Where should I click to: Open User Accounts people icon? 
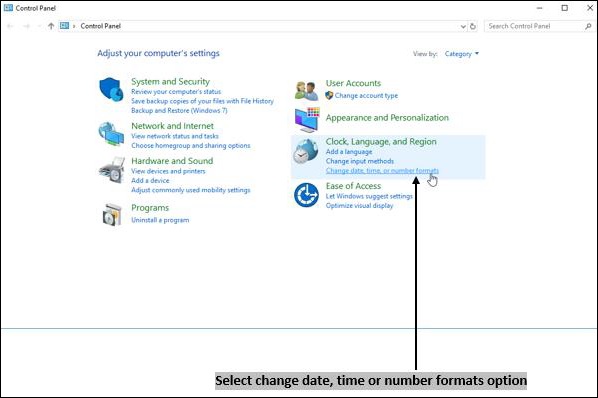306,91
